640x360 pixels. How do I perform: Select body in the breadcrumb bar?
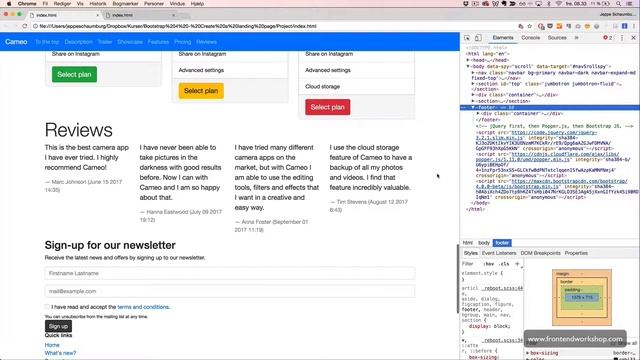click(x=484, y=243)
